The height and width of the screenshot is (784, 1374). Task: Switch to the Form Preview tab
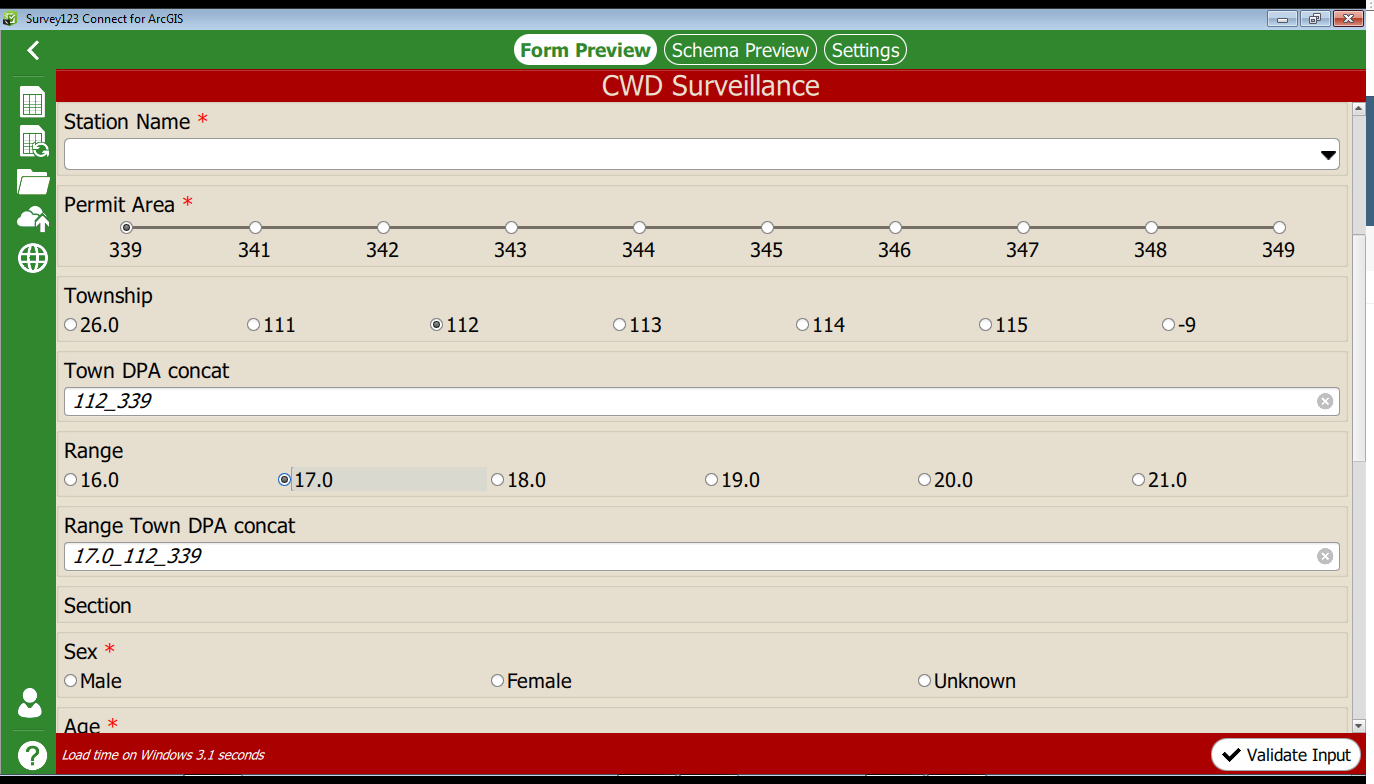pos(586,50)
